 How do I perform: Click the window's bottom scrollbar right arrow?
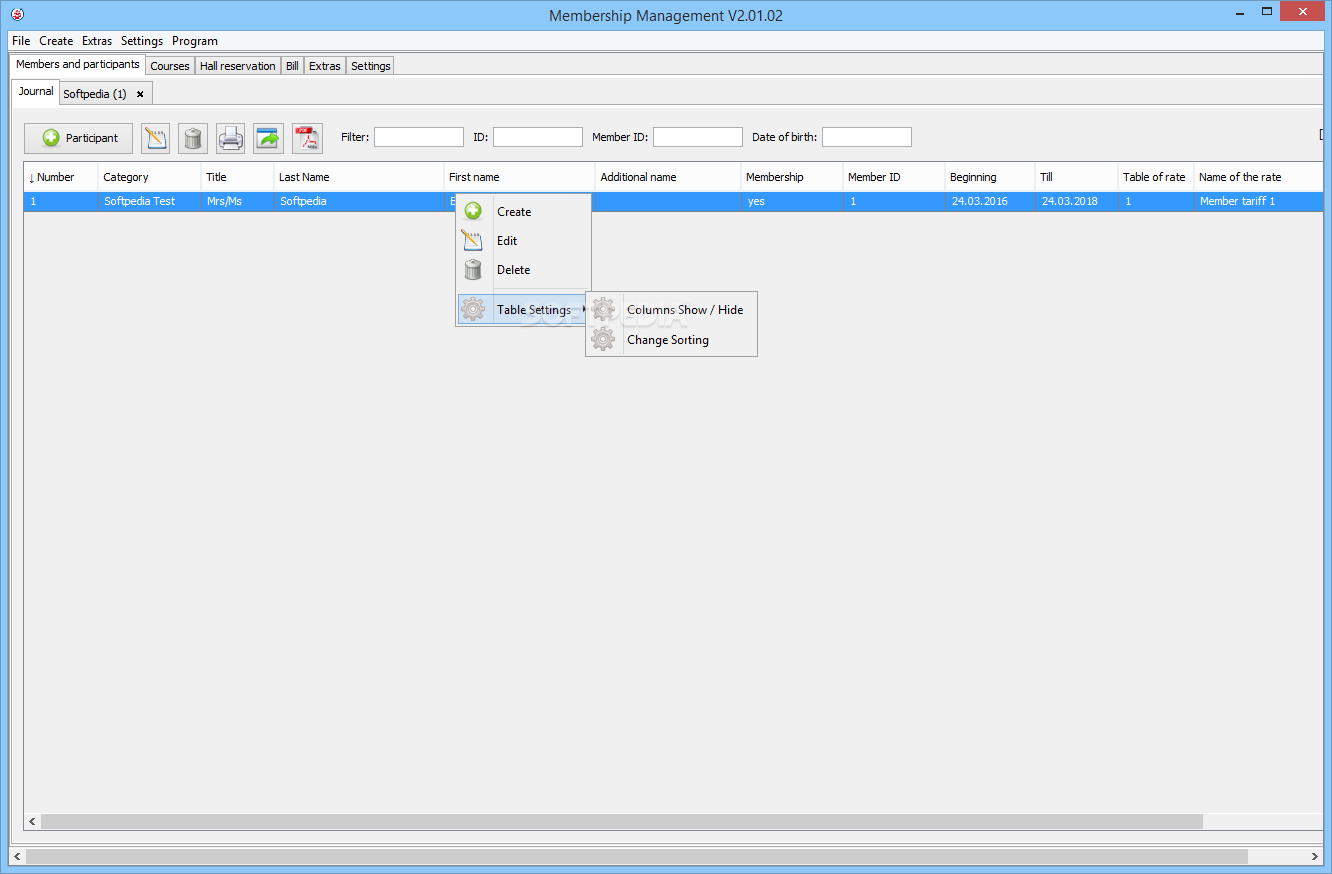[x=1315, y=857]
